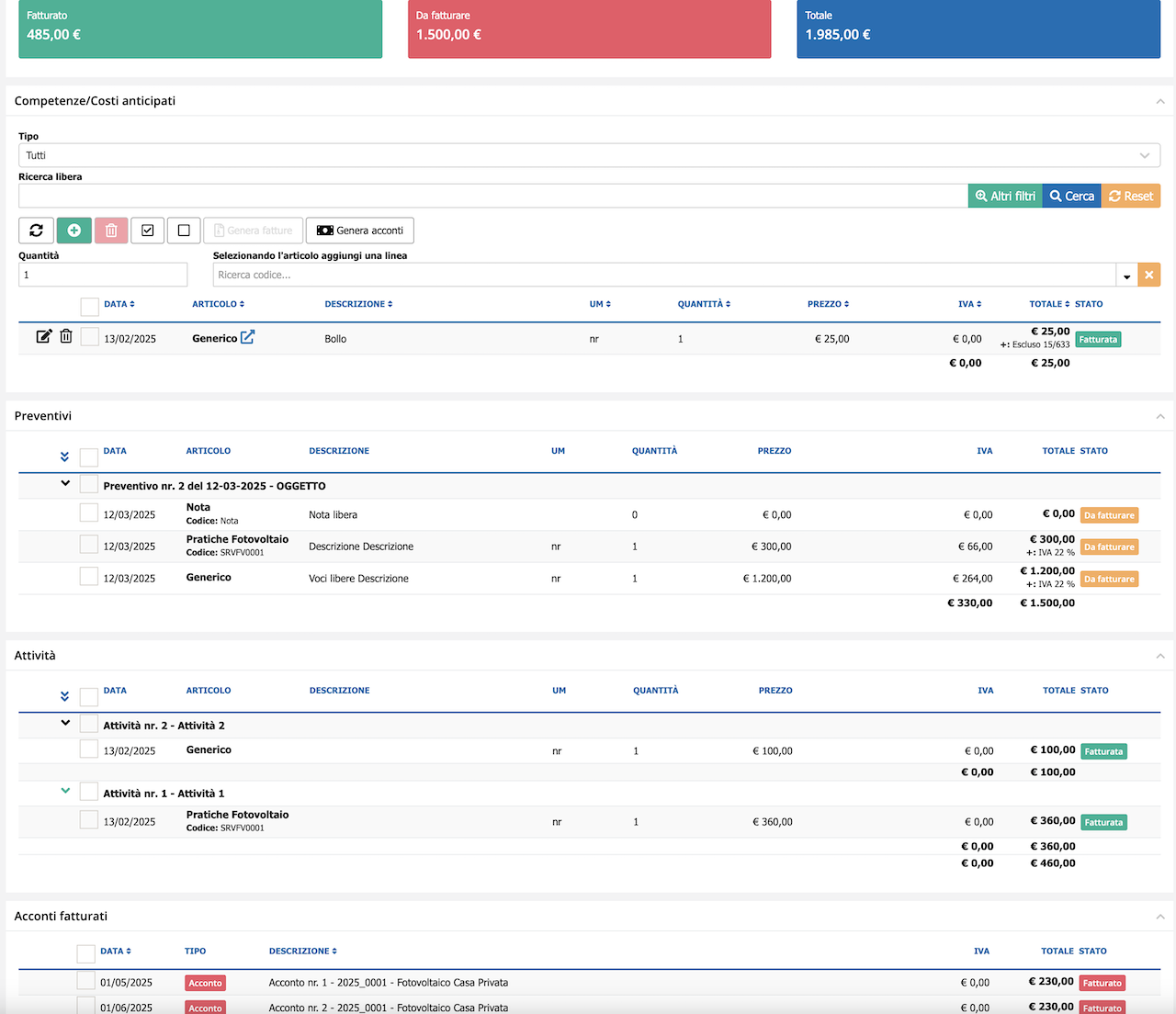Expand all rows in Preventivi table
This screenshot has width=1176, height=1014.
(x=64, y=456)
